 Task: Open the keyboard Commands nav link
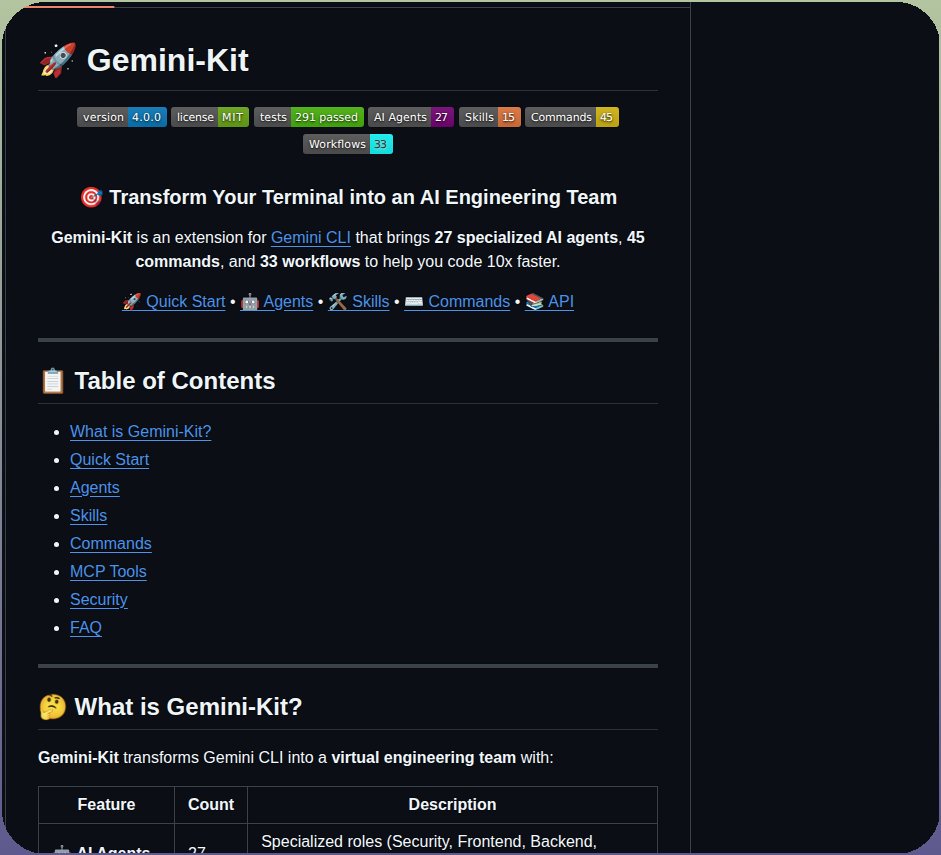click(x=457, y=301)
